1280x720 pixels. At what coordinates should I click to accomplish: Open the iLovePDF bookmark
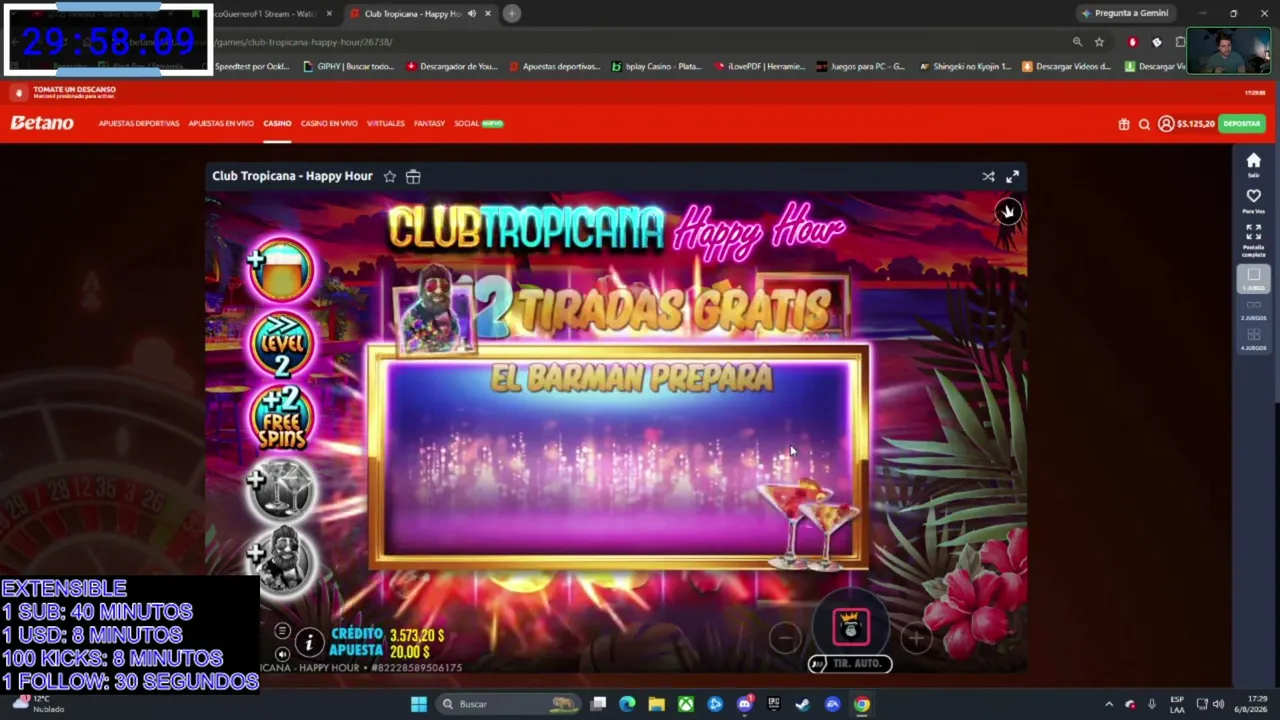point(759,66)
